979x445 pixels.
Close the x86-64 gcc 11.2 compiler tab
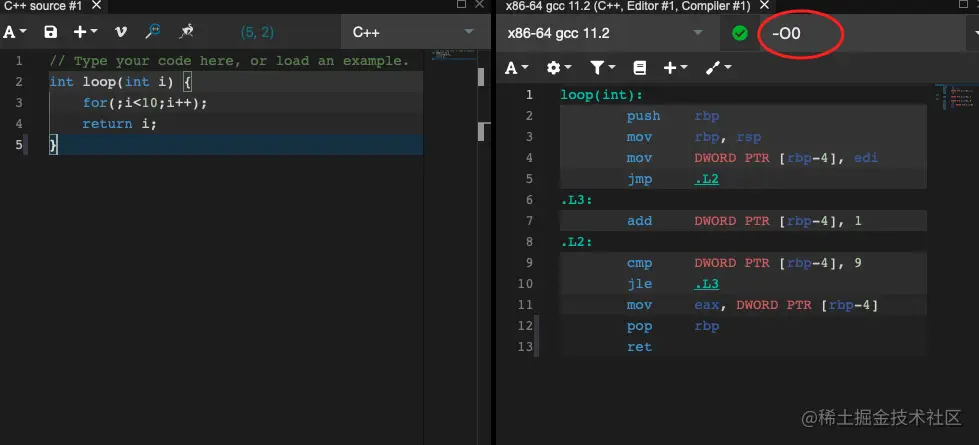[763, 6]
